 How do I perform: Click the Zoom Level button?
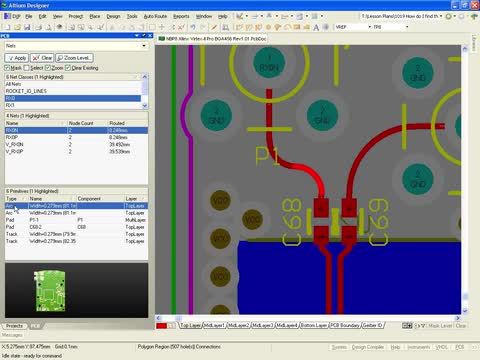click(x=74, y=58)
